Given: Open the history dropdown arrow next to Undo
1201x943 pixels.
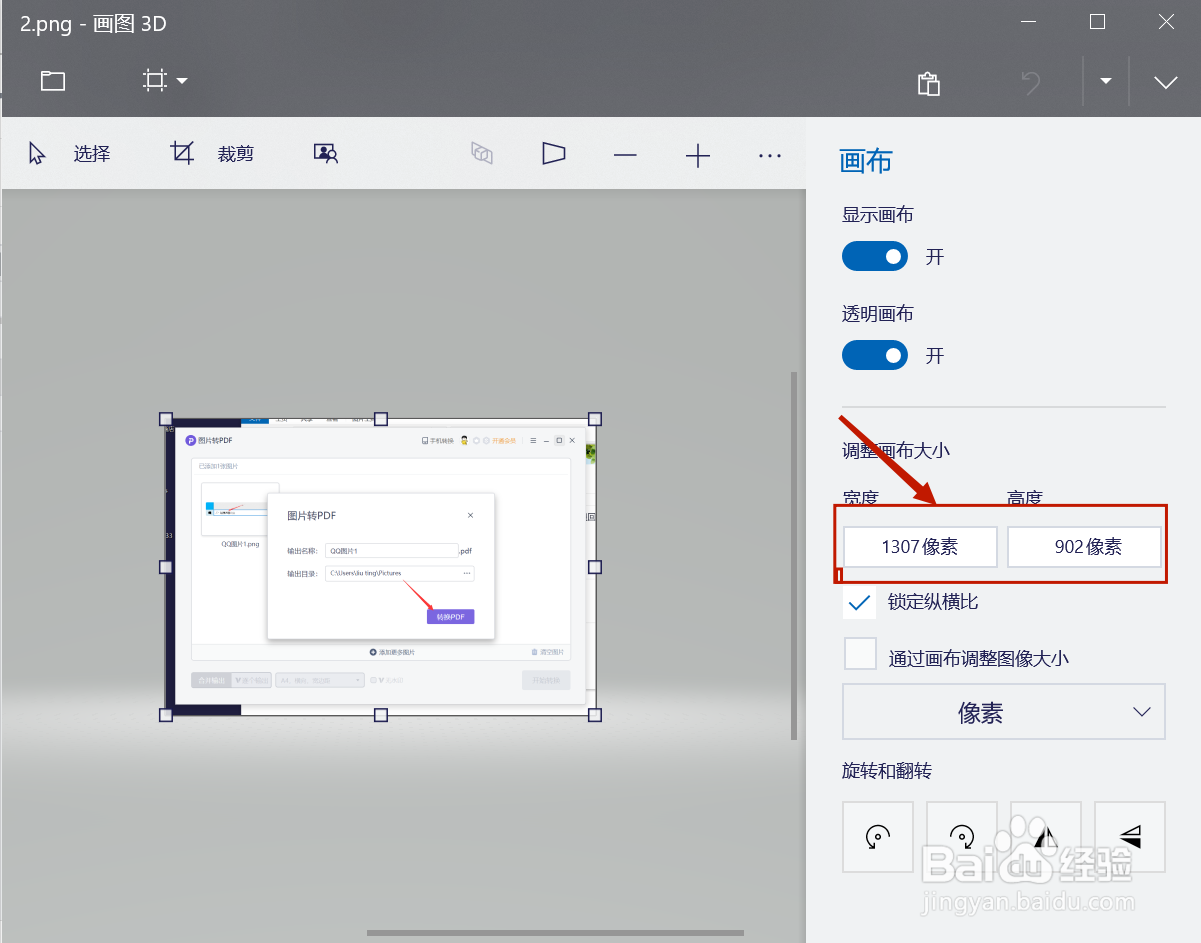Looking at the screenshot, I should tap(1106, 82).
